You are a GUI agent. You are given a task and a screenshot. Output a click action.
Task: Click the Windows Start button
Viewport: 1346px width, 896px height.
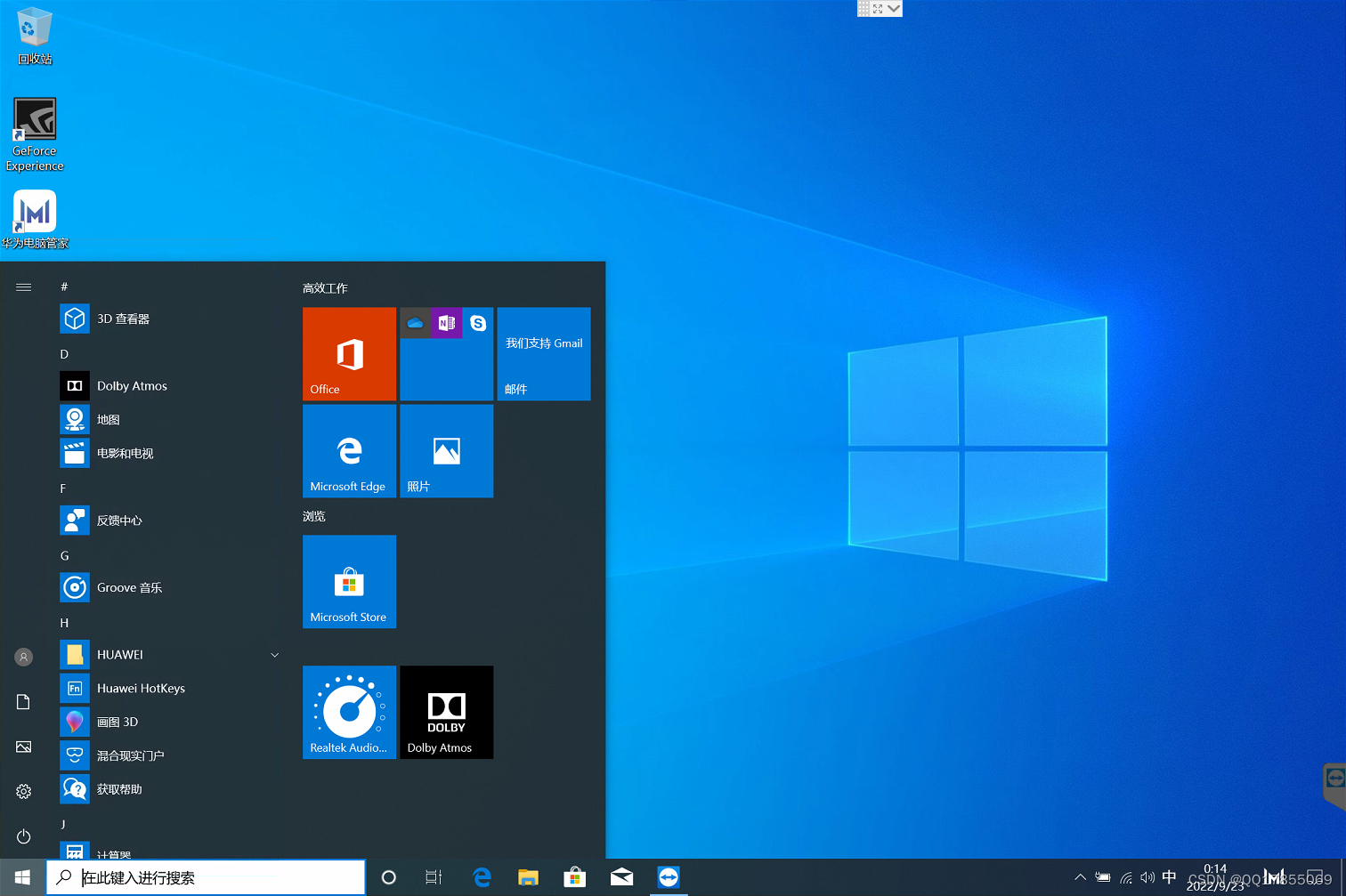coord(22,877)
